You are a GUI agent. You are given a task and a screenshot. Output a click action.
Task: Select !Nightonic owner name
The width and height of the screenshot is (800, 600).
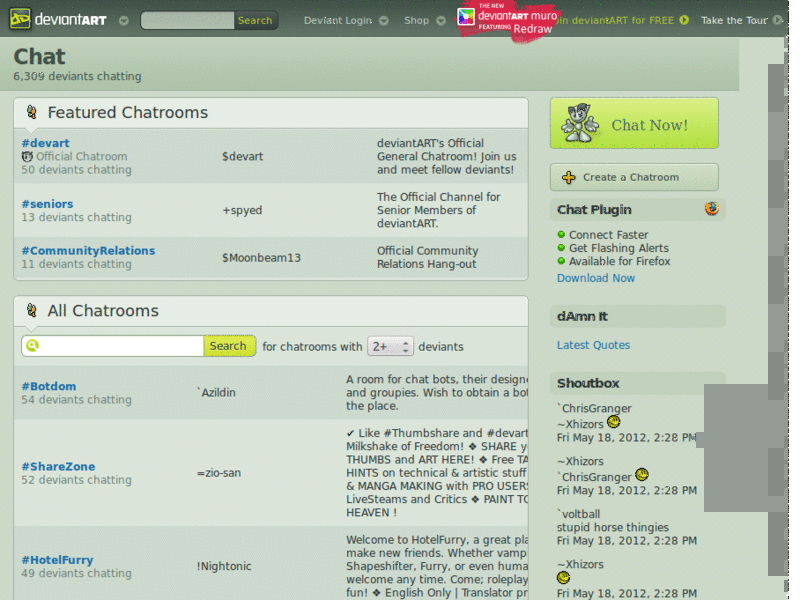pyautogui.click(x=224, y=566)
